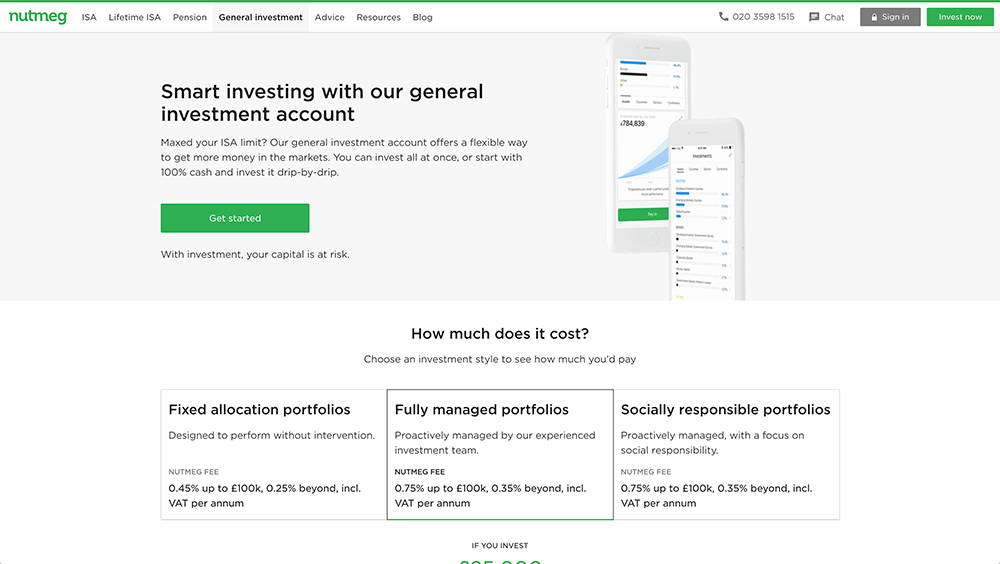The width and height of the screenshot is (1000, 564).
Task: Click the Sign in button
Action: (x=890, y=17)
